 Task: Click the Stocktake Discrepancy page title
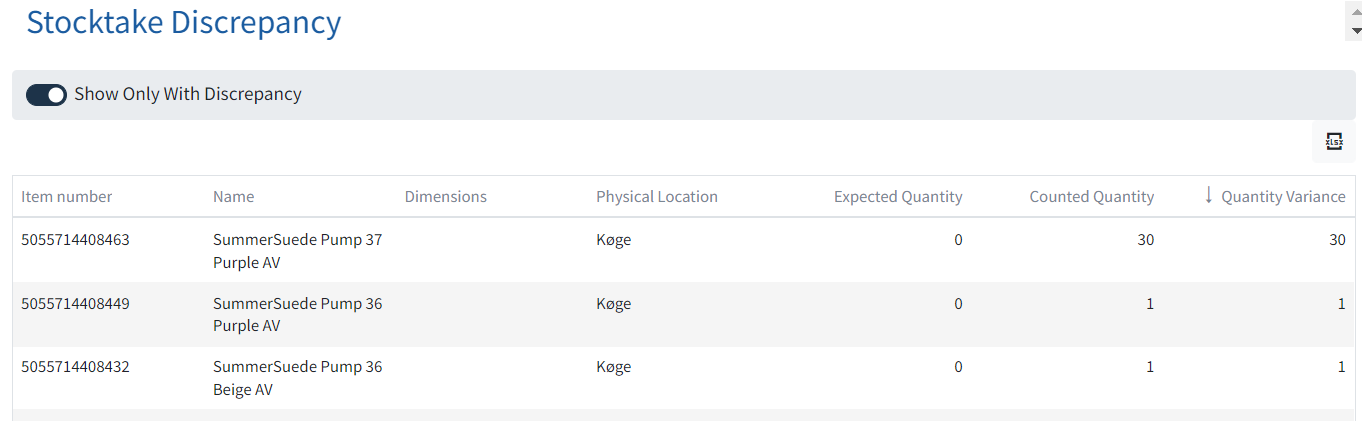coord(183,22)
